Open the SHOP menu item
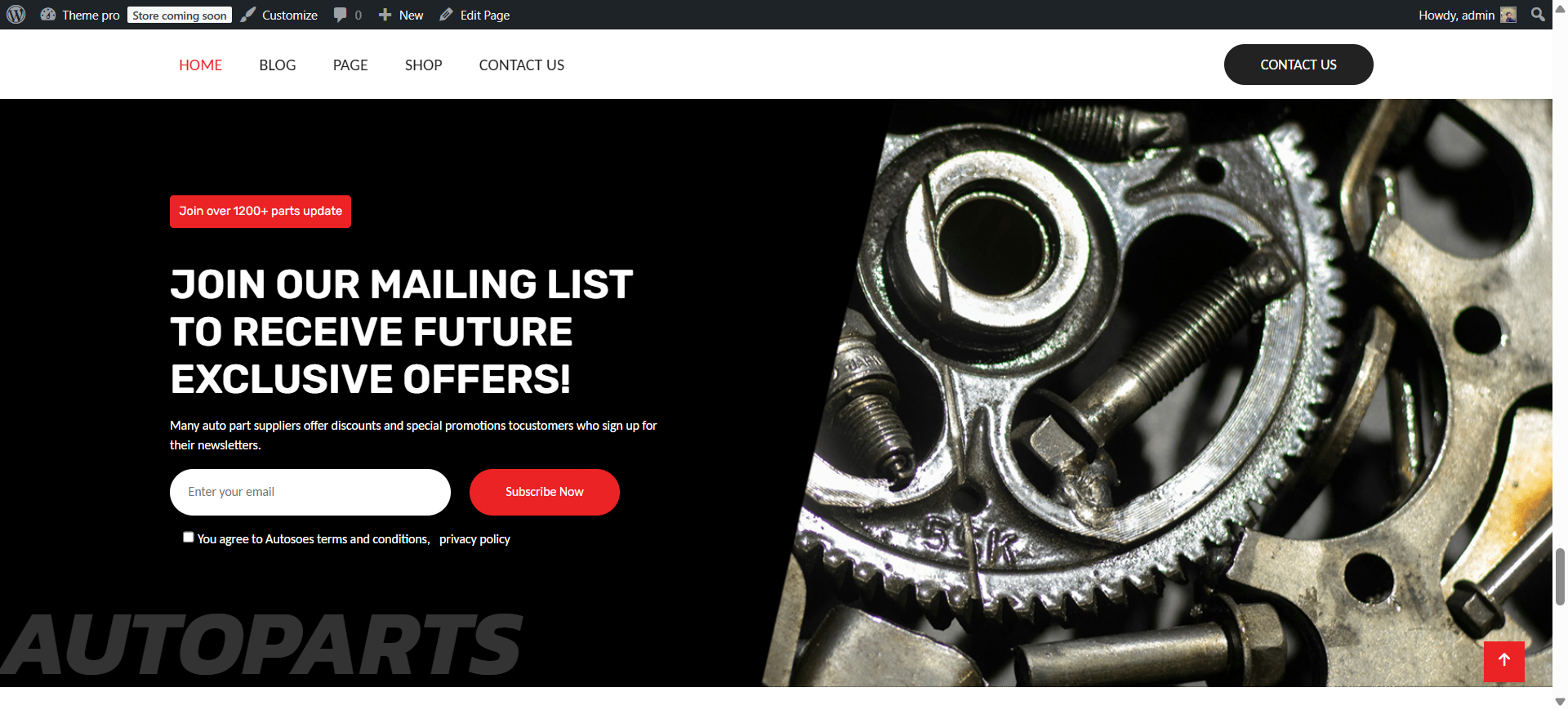Viewport: 1568px width, 710px height. 423,65
